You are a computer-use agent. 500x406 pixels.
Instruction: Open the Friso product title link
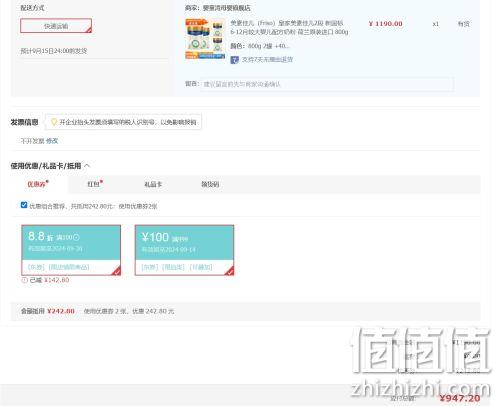pos(289,28)
